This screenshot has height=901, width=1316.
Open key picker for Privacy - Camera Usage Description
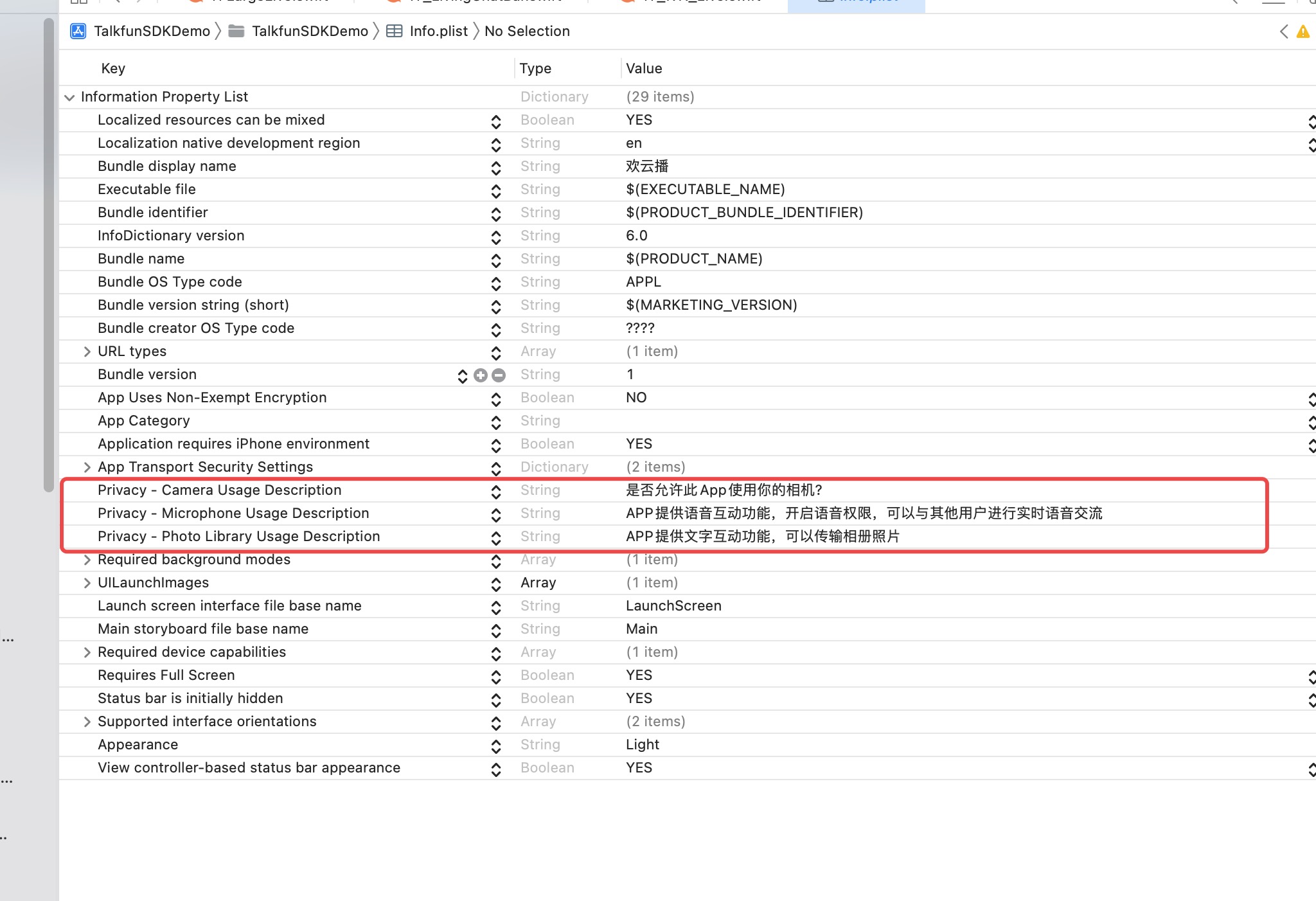tap(496, 491)
